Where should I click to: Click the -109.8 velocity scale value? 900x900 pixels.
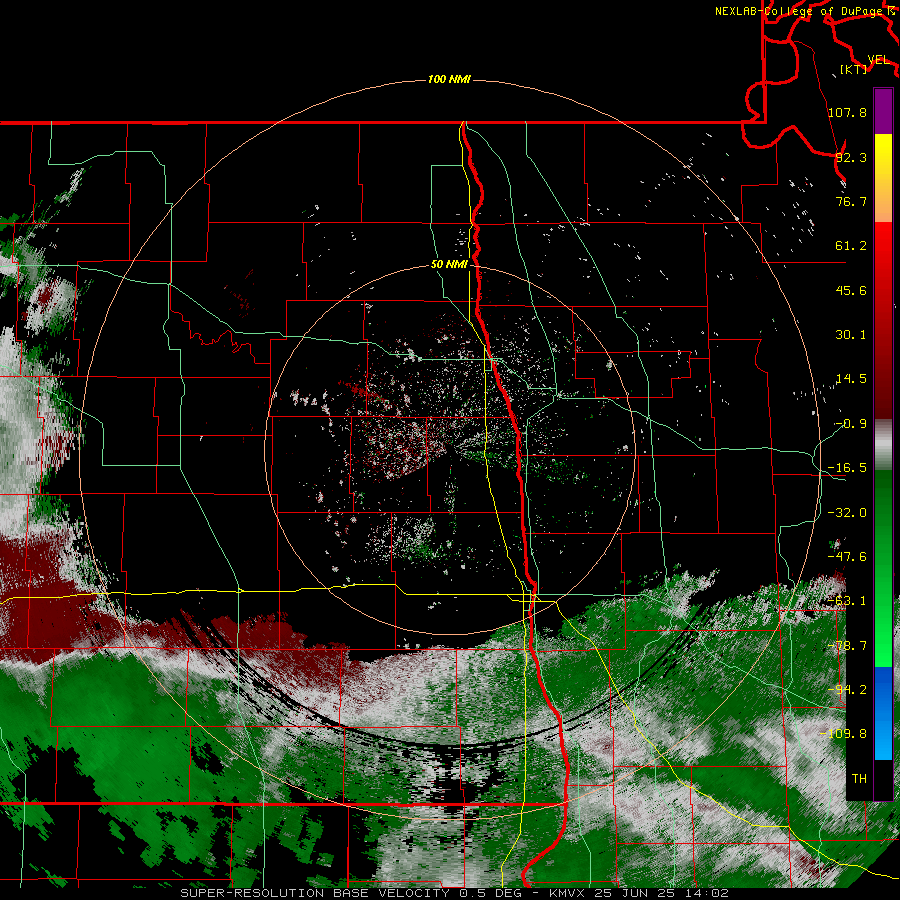pos(843,734)
